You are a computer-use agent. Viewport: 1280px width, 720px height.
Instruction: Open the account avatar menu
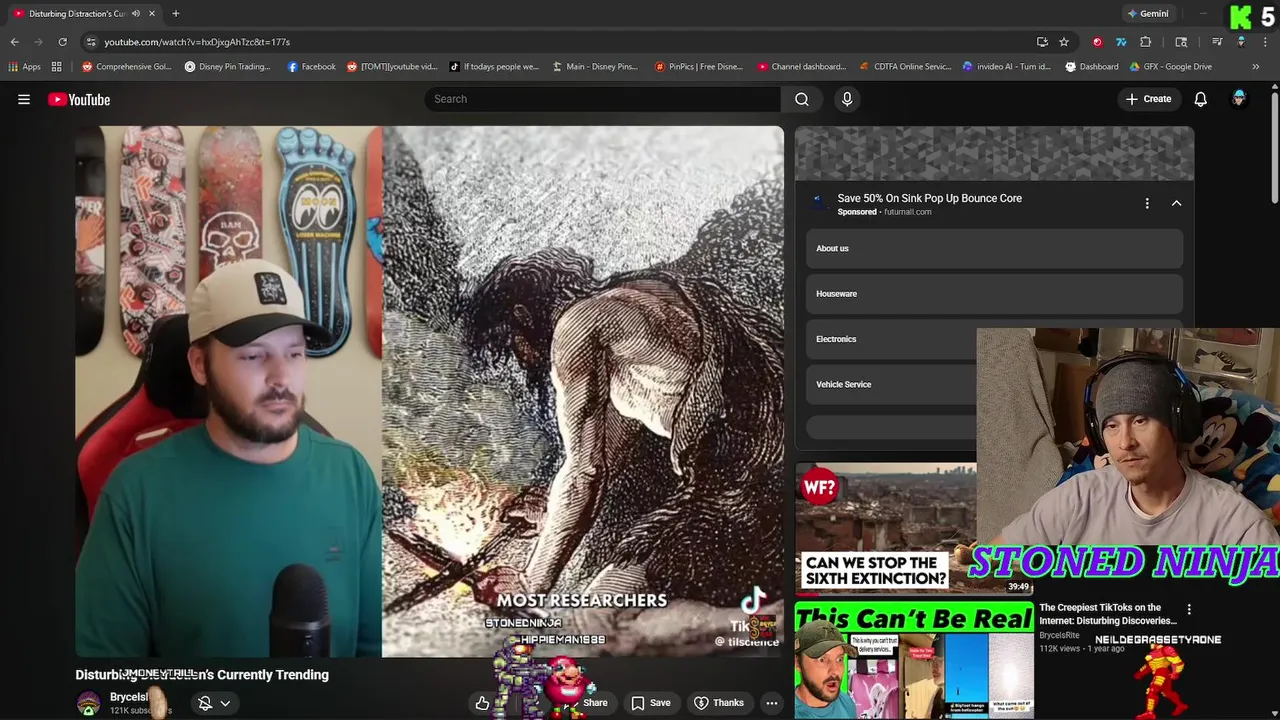coord(1239,99)
